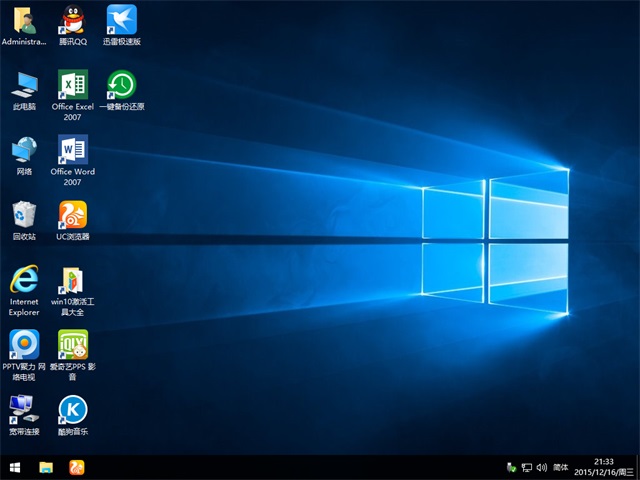Screen dimensions: 640x480
Task: Select the Office Excel 2007 shortcut
Action: [x=73, y=85]
